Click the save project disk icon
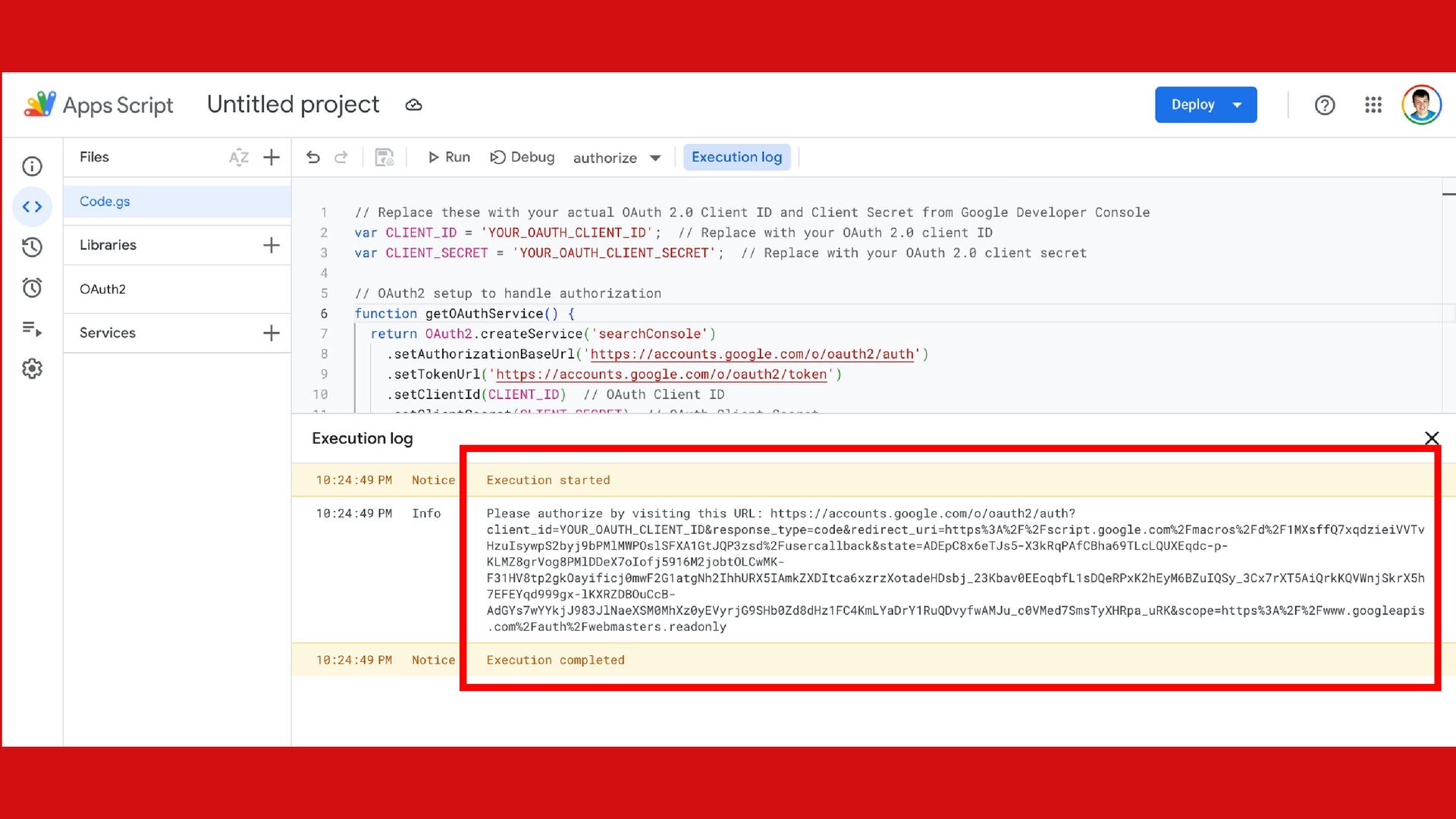The height and width of the screenshot is (819, 1456). coord(384,157)
